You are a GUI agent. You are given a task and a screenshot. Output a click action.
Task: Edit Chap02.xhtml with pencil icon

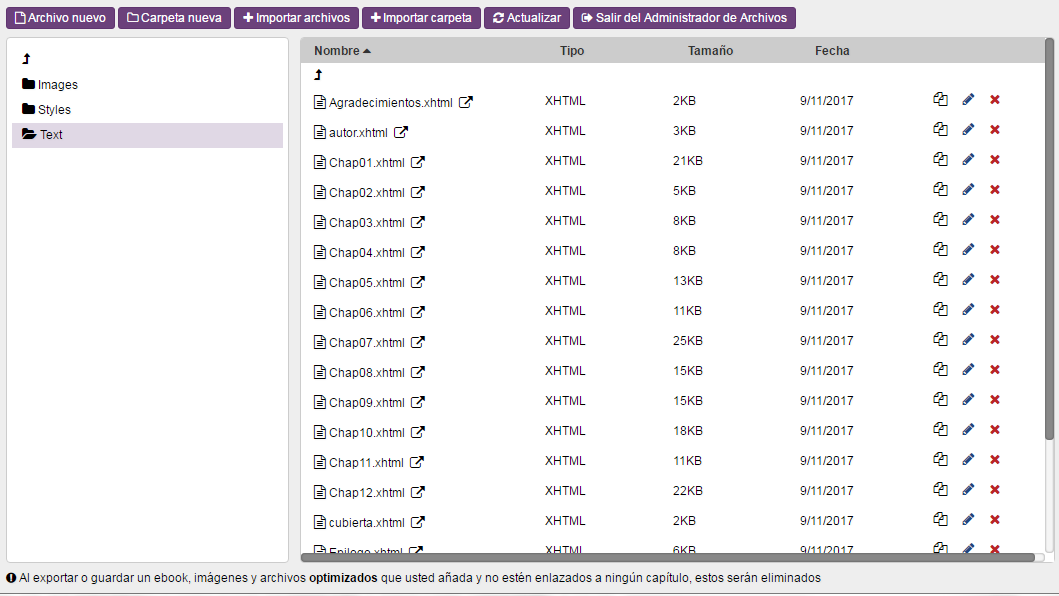tap(968, 189)
